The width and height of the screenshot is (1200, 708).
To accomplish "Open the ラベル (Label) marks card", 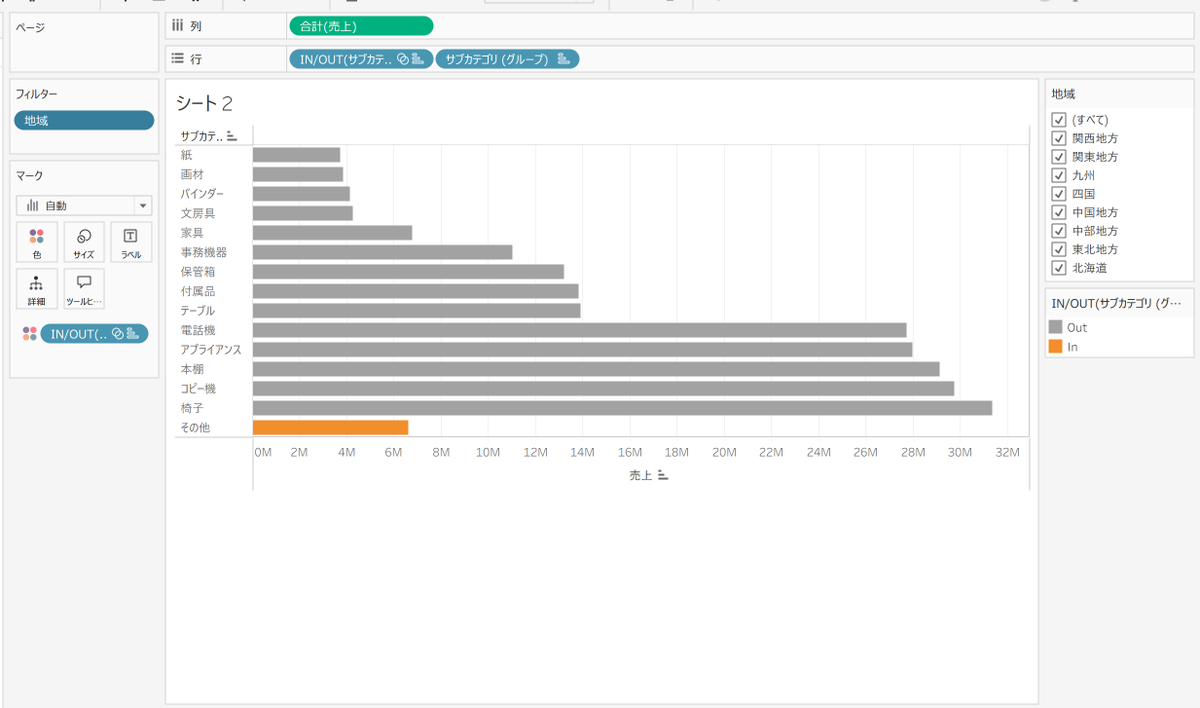I will (131, 242).
